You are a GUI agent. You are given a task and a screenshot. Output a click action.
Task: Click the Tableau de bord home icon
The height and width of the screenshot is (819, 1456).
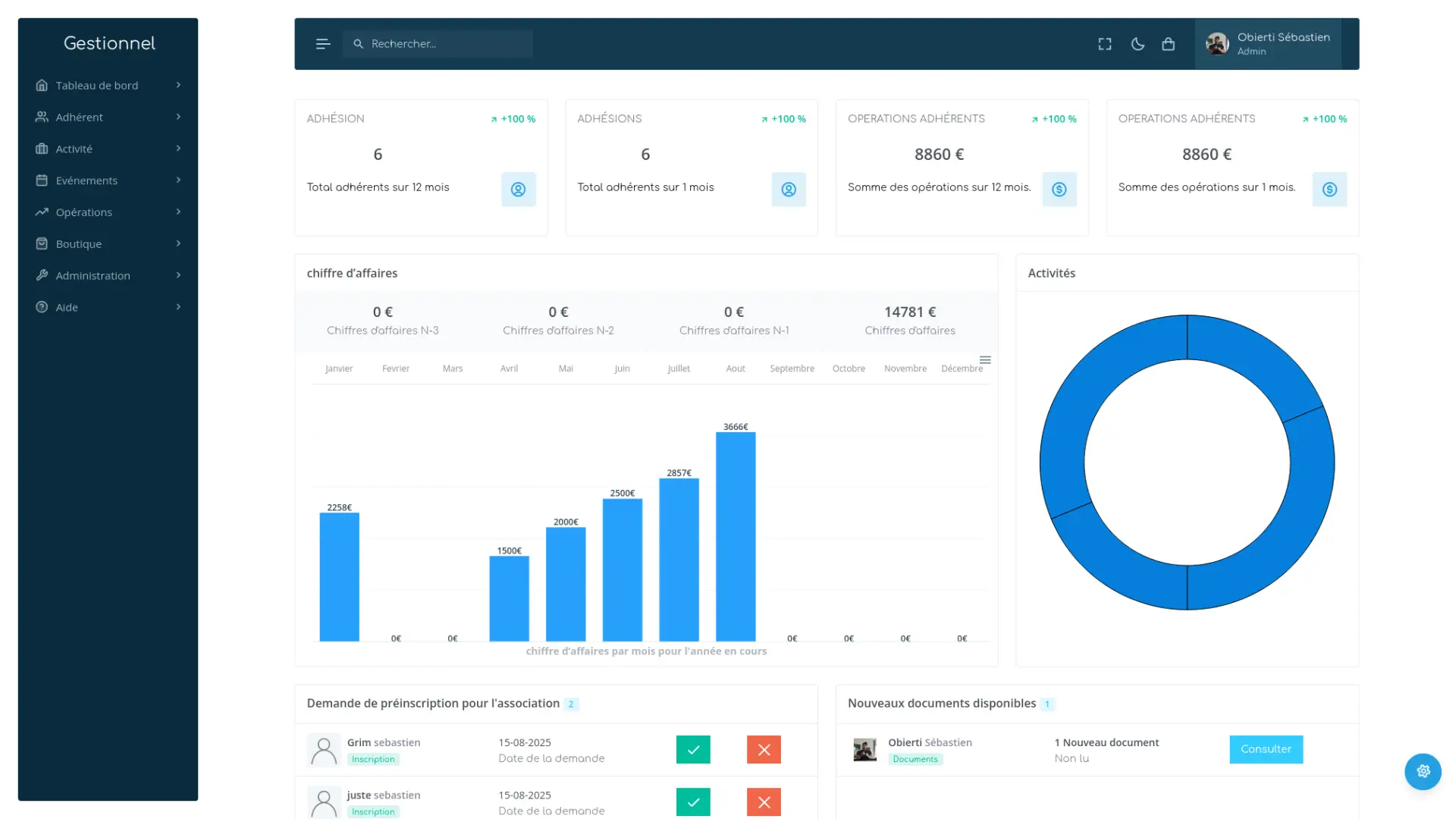coord(42,85)
